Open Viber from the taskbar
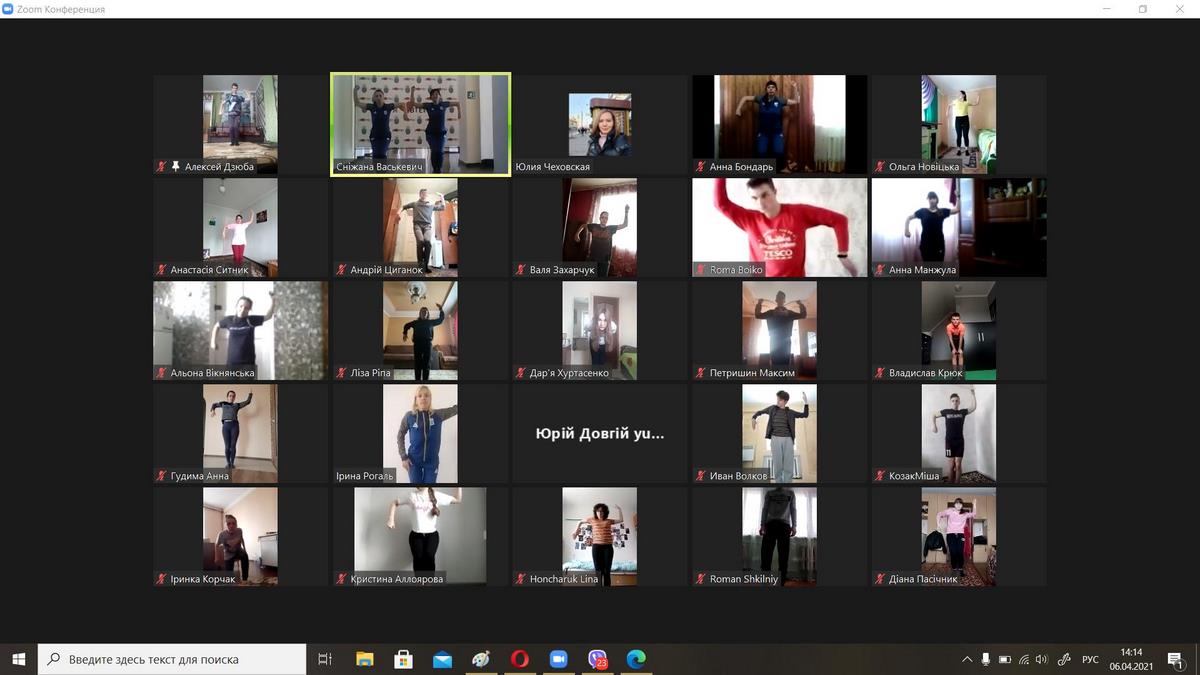Screen dimensions: 1200x675 (x=598, y=659)
